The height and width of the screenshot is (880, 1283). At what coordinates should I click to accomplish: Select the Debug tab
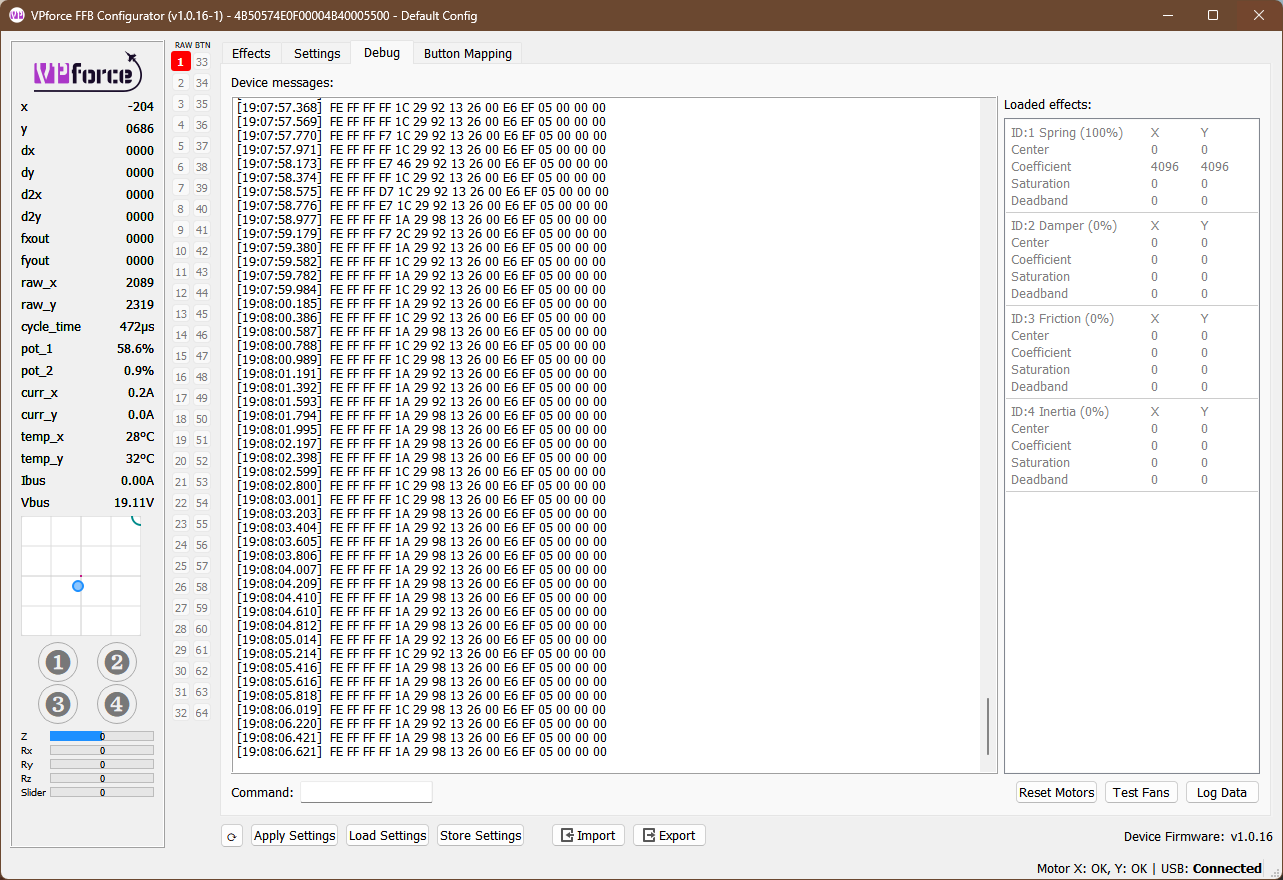(381, 53)
